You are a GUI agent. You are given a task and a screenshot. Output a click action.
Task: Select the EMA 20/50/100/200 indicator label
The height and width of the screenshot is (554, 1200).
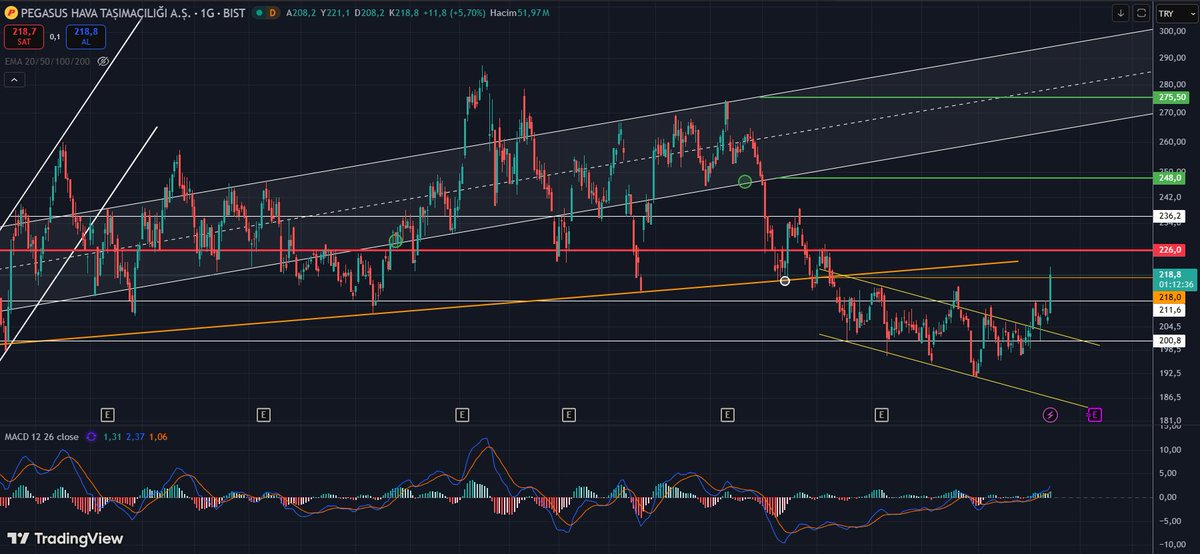(x=45, y=62)
